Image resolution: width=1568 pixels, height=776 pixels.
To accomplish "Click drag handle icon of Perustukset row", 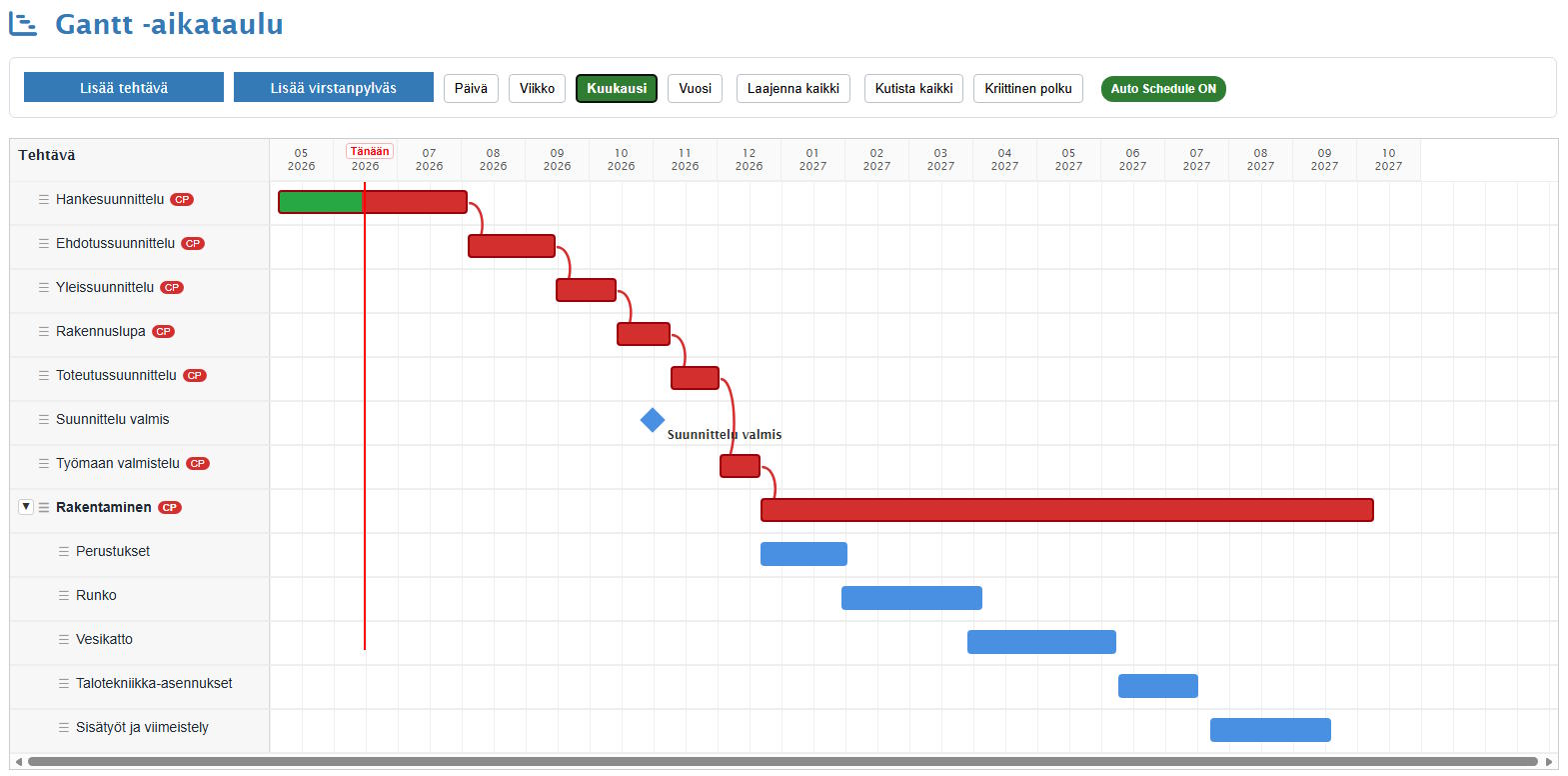I will pyautogui.click(x=64, y=551).
